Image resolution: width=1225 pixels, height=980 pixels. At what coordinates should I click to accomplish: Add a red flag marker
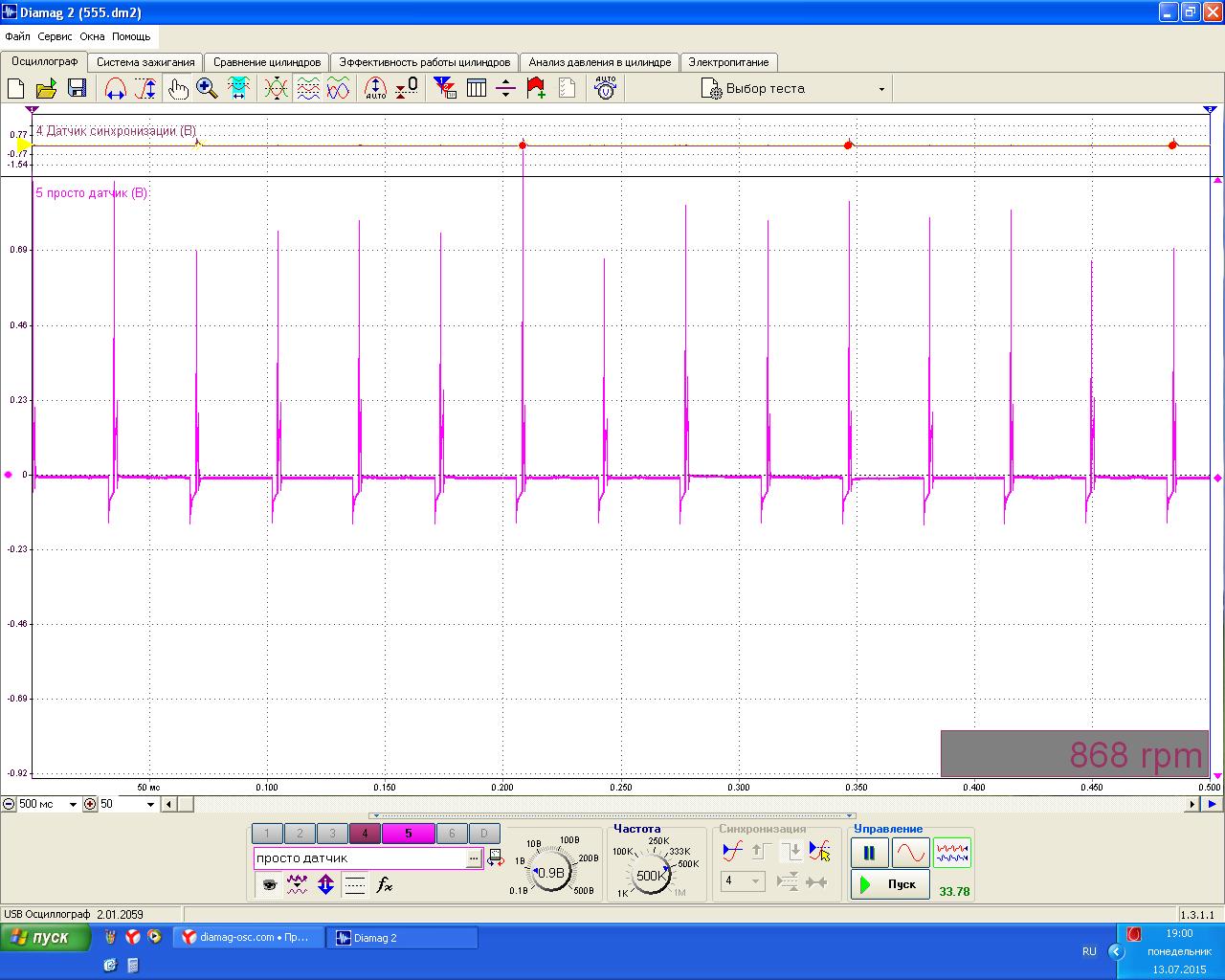click(536, 89)
